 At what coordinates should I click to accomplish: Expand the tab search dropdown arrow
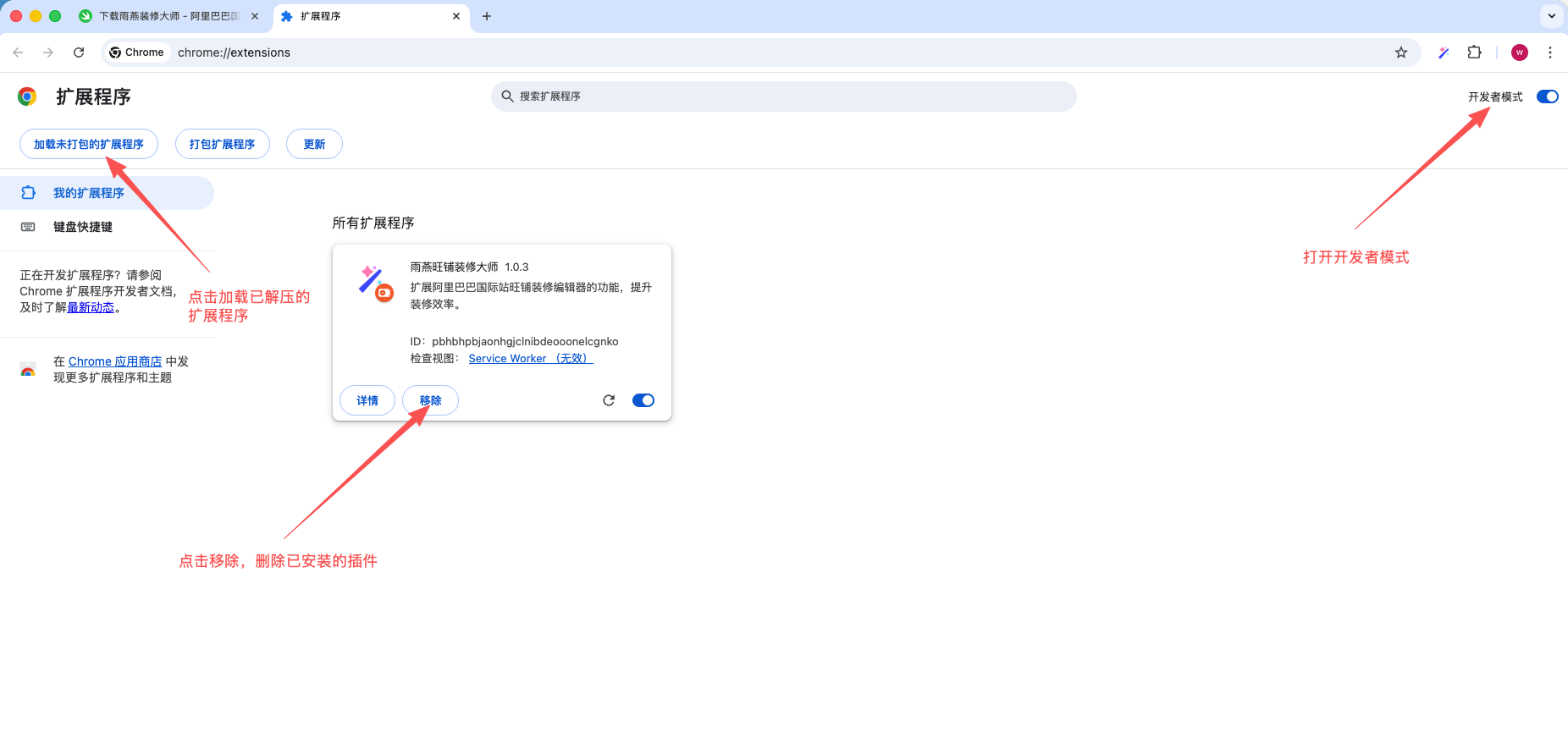click(1551, 16)
